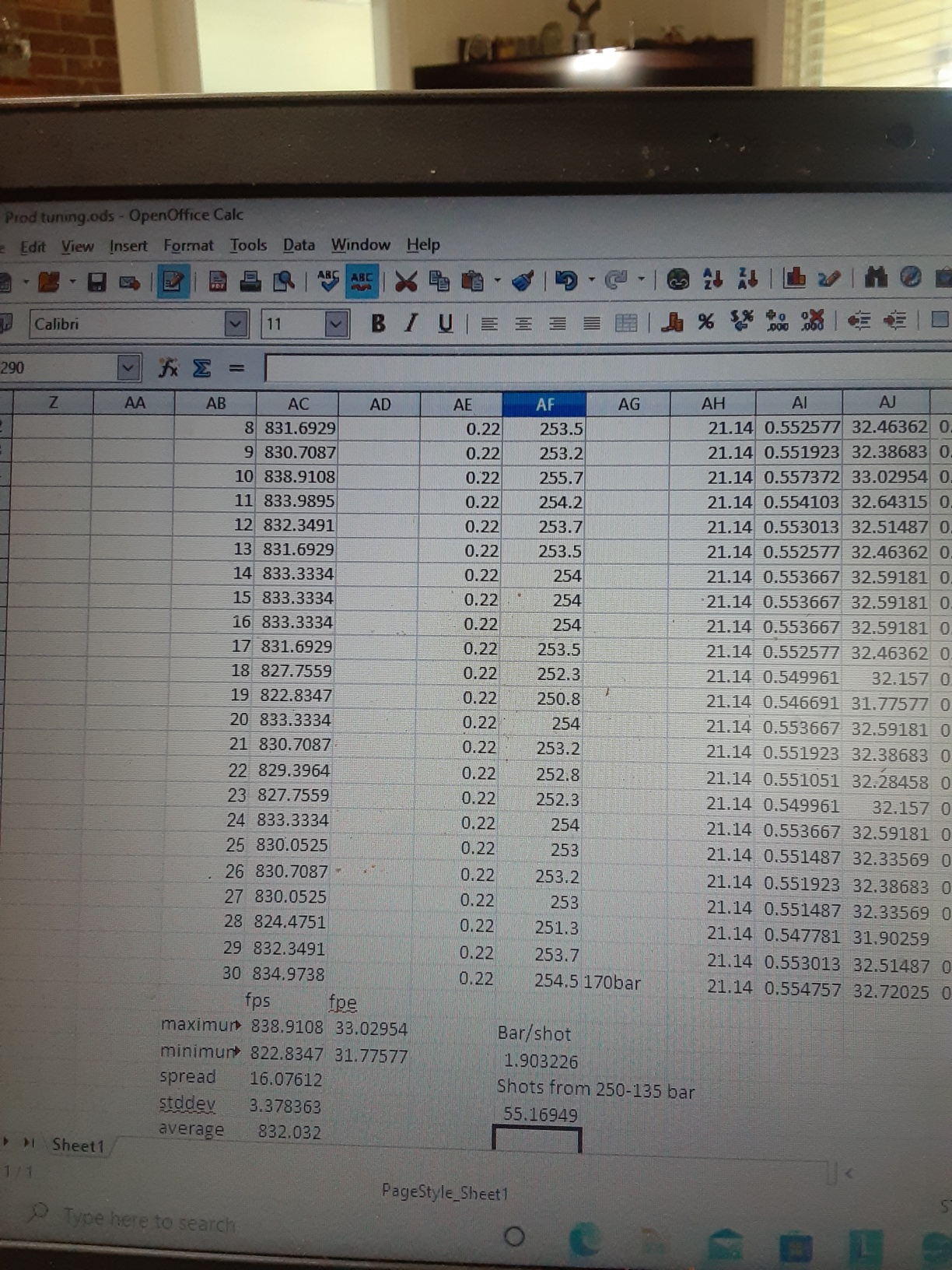The width and height of the screenshot is (952, 1270).
Task: Open the Calibri font name dropdown
Action: pos(236,324)
